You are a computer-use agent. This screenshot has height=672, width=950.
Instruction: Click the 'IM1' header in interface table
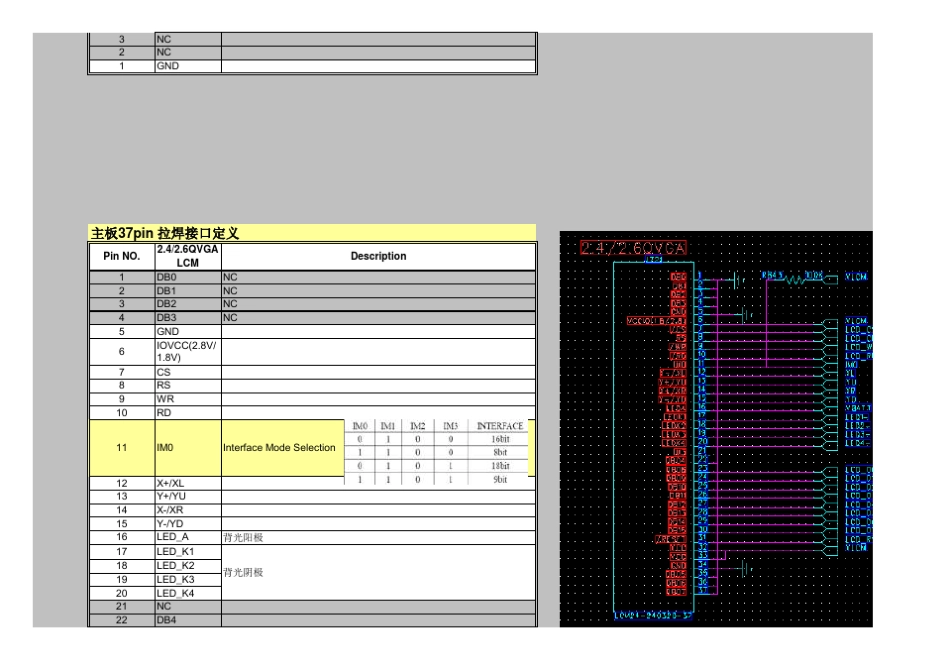(x=388, y=426)
